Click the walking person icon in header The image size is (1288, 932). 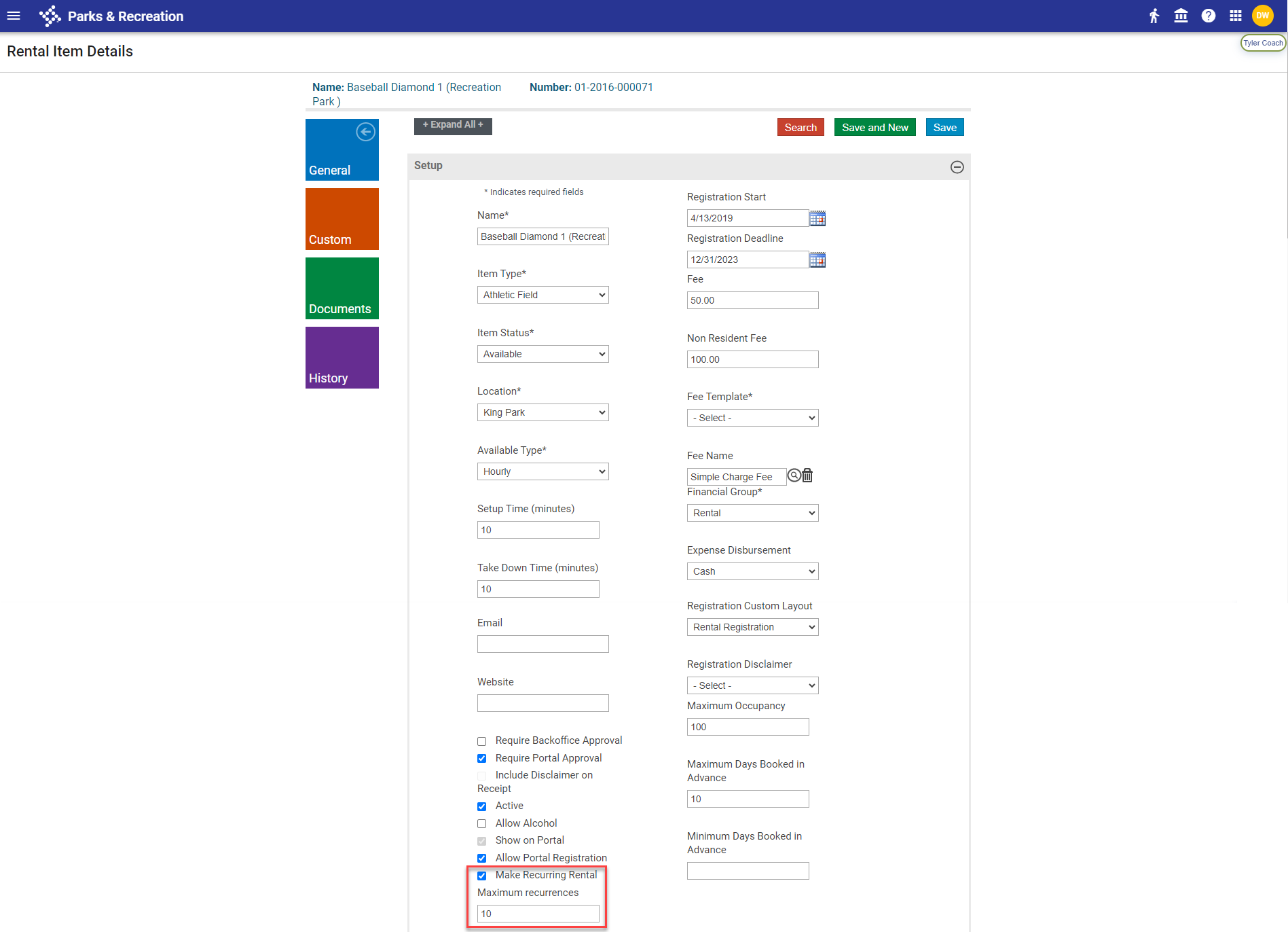coord(1154,16)
